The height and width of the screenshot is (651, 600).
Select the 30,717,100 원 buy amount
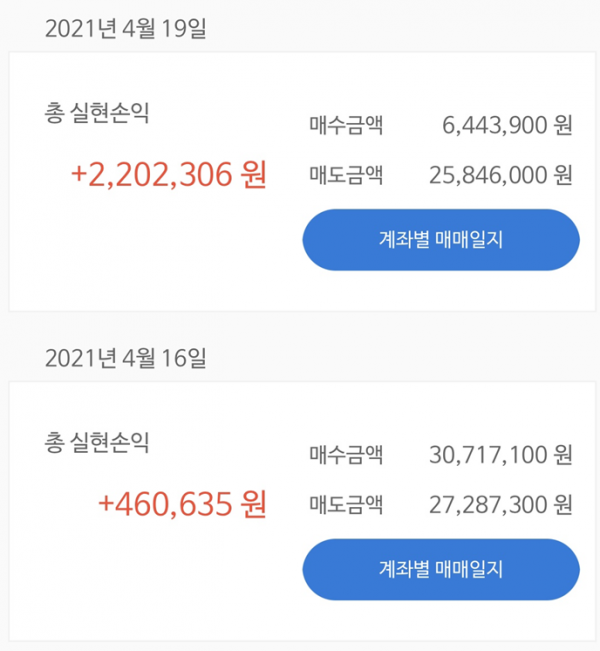[500, 456]
